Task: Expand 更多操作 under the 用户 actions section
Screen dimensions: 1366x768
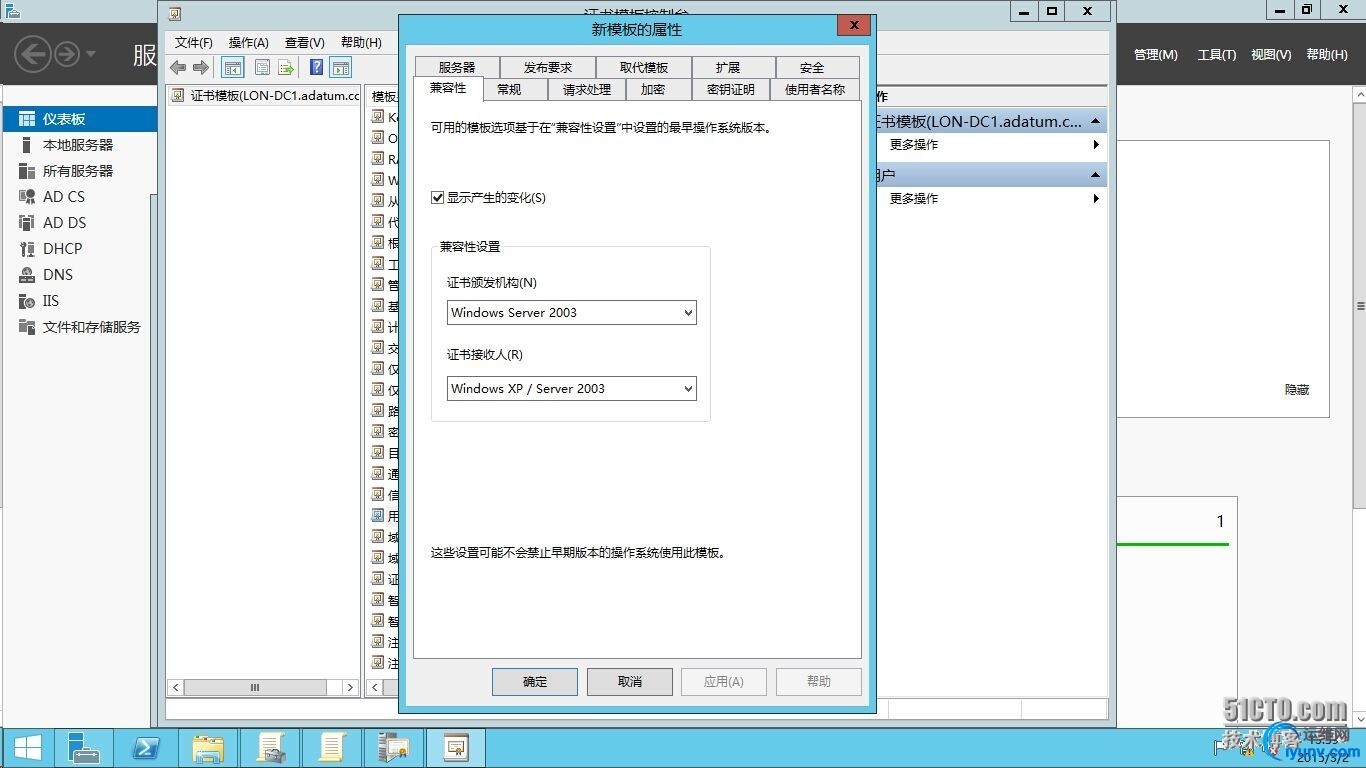Action: 995,199
